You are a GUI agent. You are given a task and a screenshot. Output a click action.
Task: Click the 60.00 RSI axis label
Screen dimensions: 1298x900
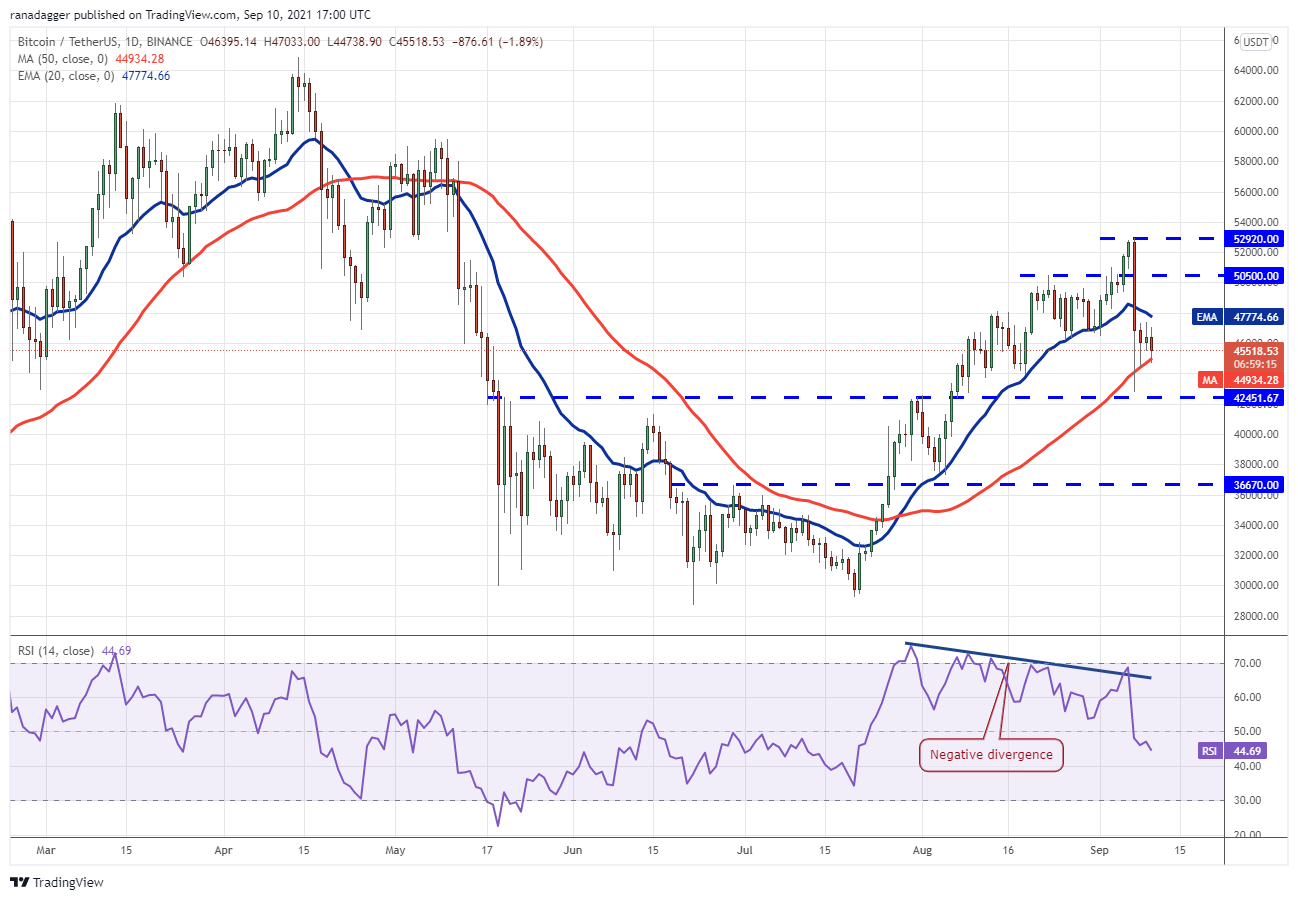1245,698
